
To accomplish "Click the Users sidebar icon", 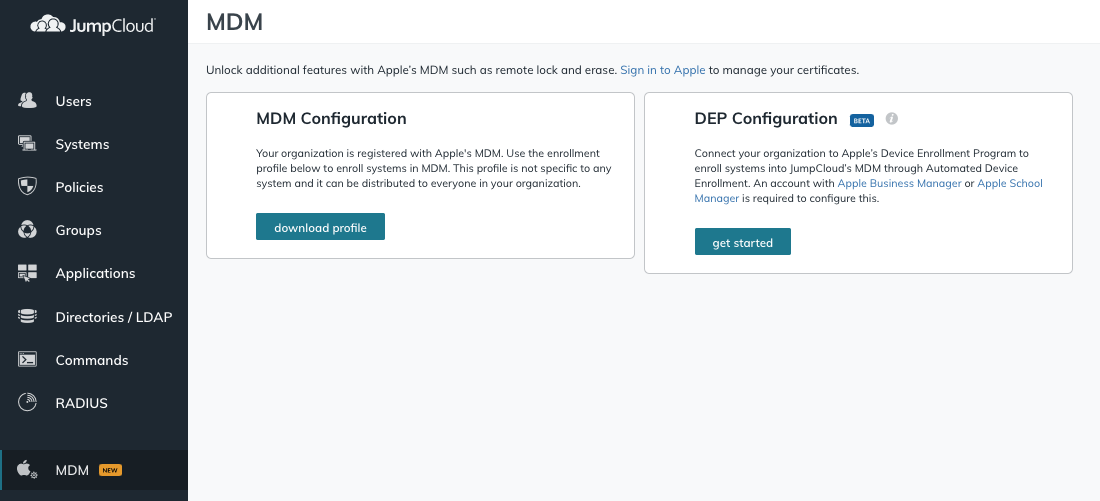I will [27, 101].
